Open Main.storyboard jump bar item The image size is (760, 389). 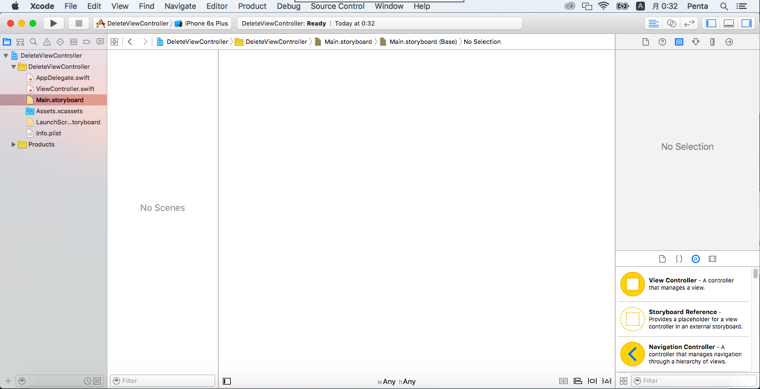click(x=344, y=42)
